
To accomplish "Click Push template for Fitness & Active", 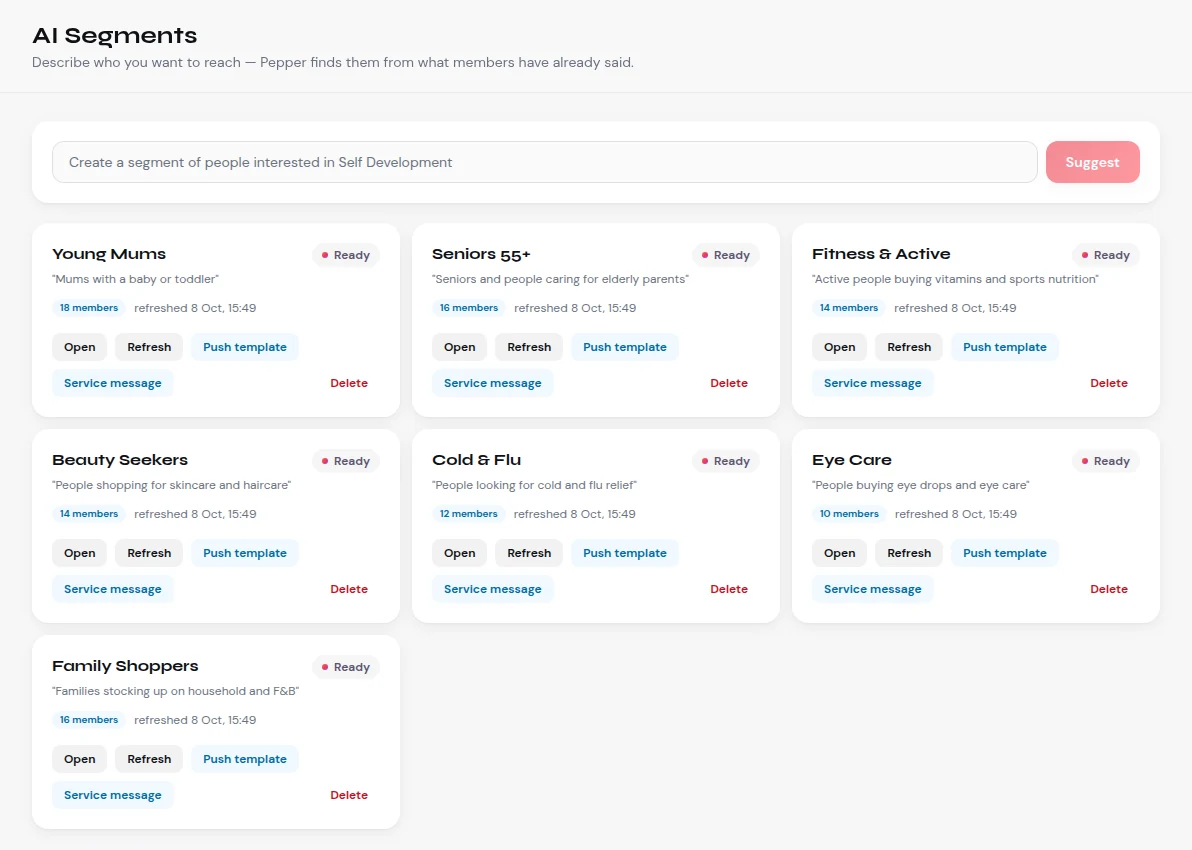I will [x=1005, y=347].
